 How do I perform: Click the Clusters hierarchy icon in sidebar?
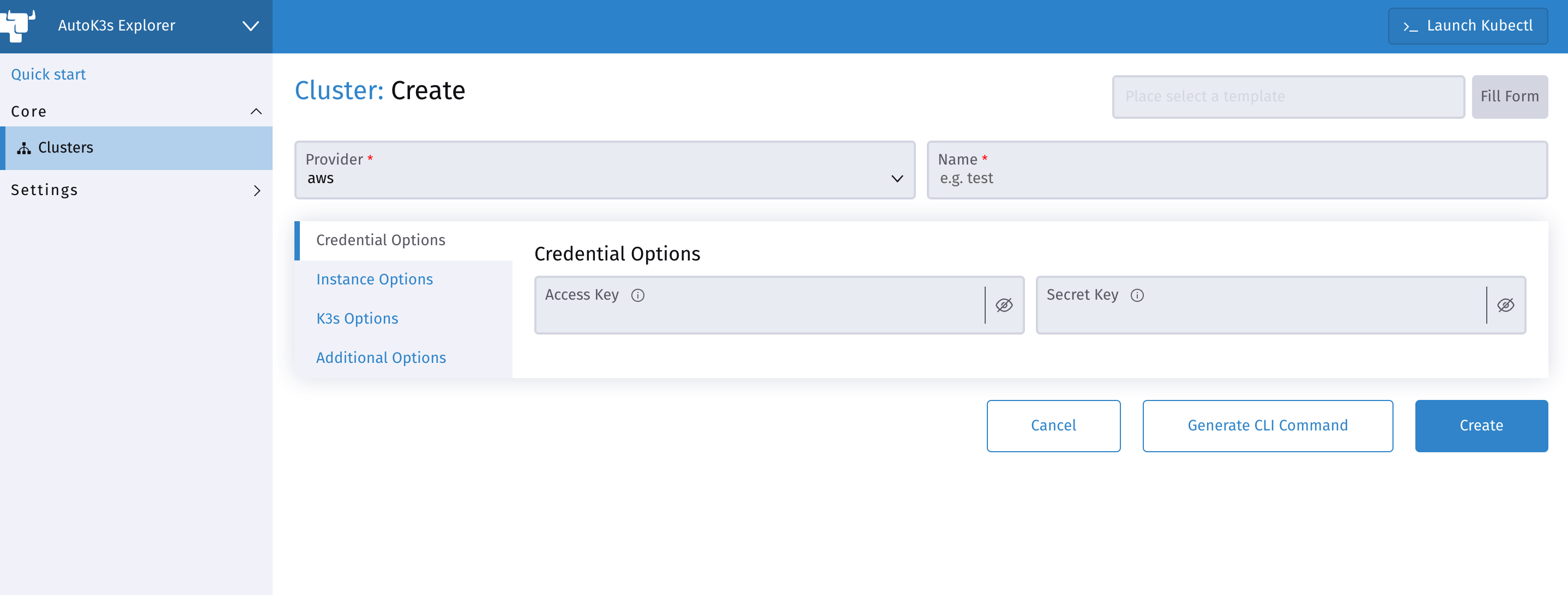(24, 148)
